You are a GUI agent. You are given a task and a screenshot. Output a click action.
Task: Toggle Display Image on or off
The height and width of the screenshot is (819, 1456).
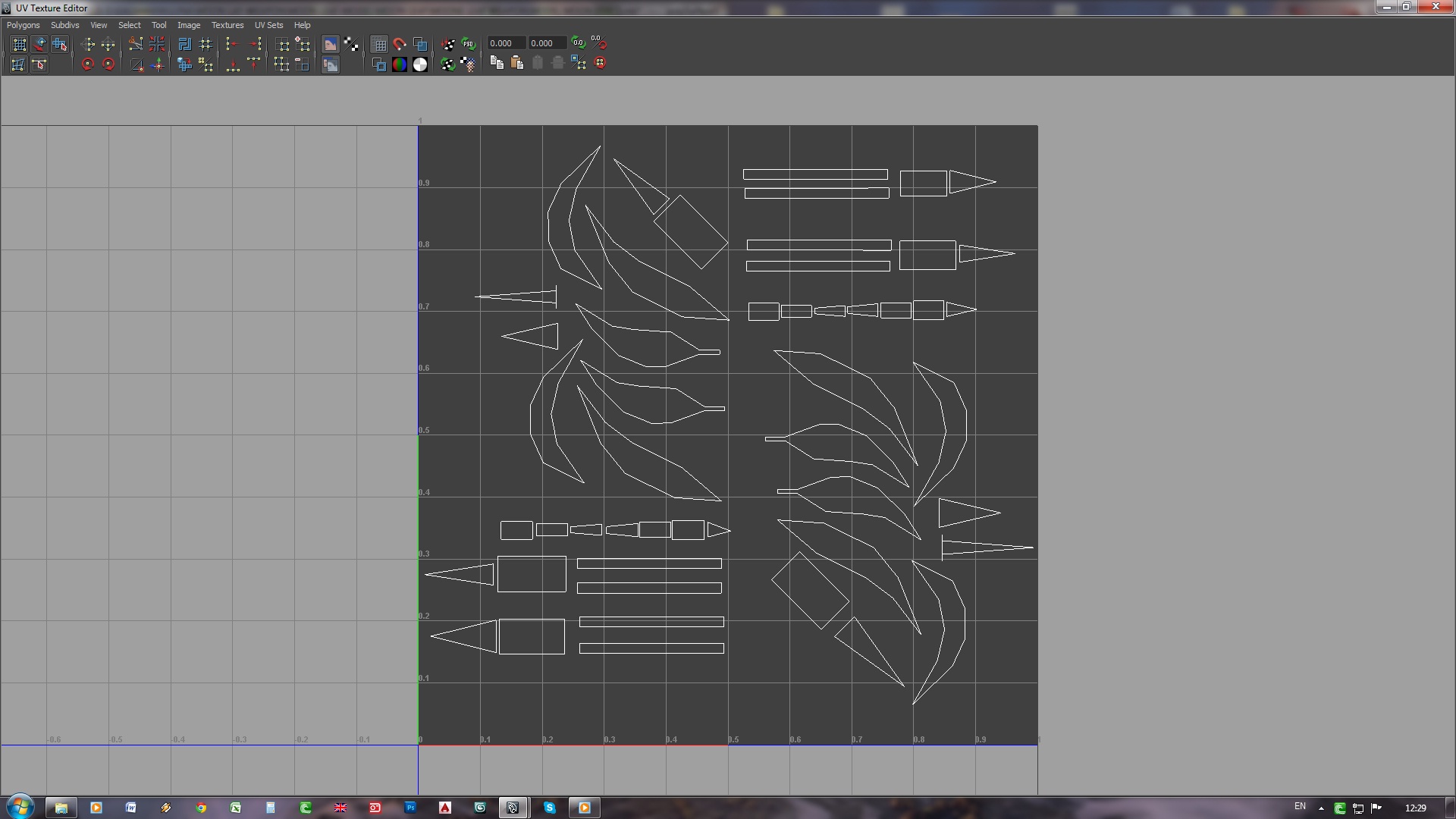(x=330, y=44)
